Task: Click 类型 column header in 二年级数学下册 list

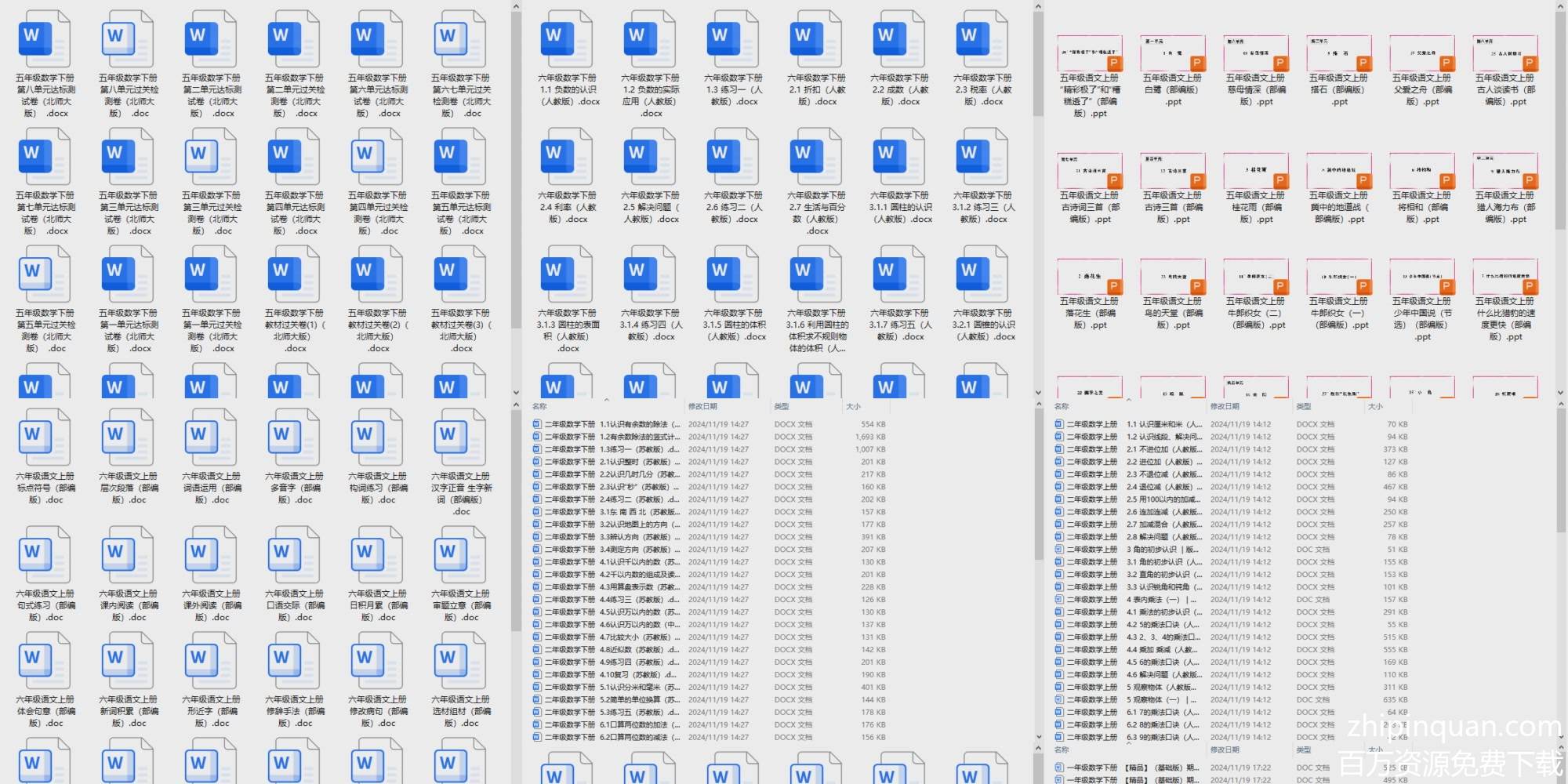Action: coord(781,406)
